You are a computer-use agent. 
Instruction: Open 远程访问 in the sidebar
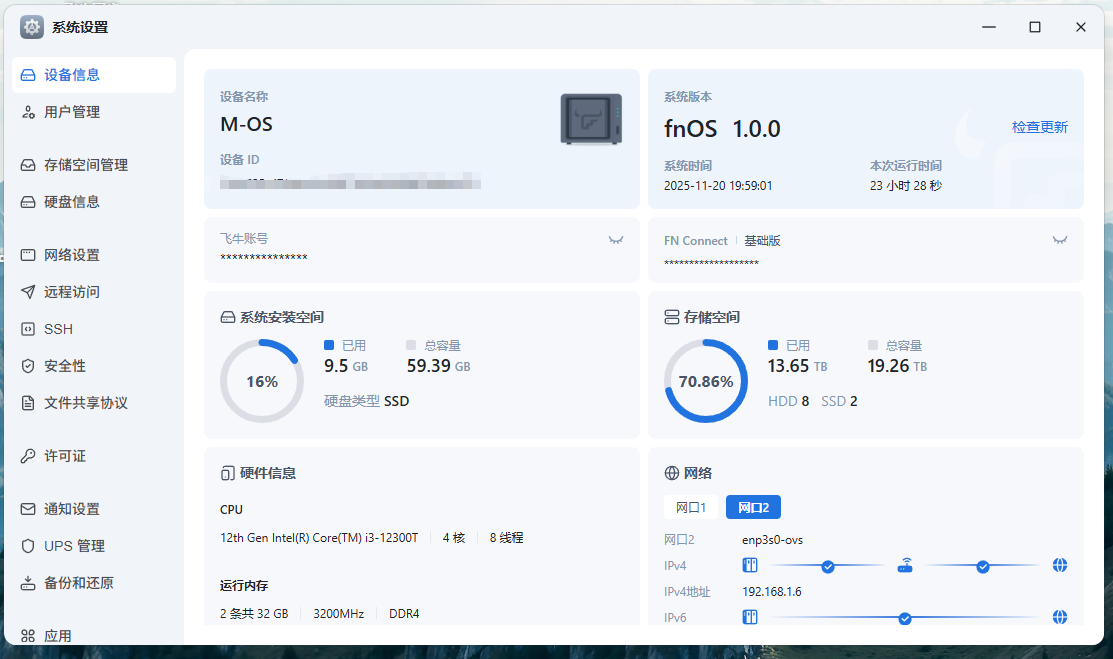tap(94, 292)
